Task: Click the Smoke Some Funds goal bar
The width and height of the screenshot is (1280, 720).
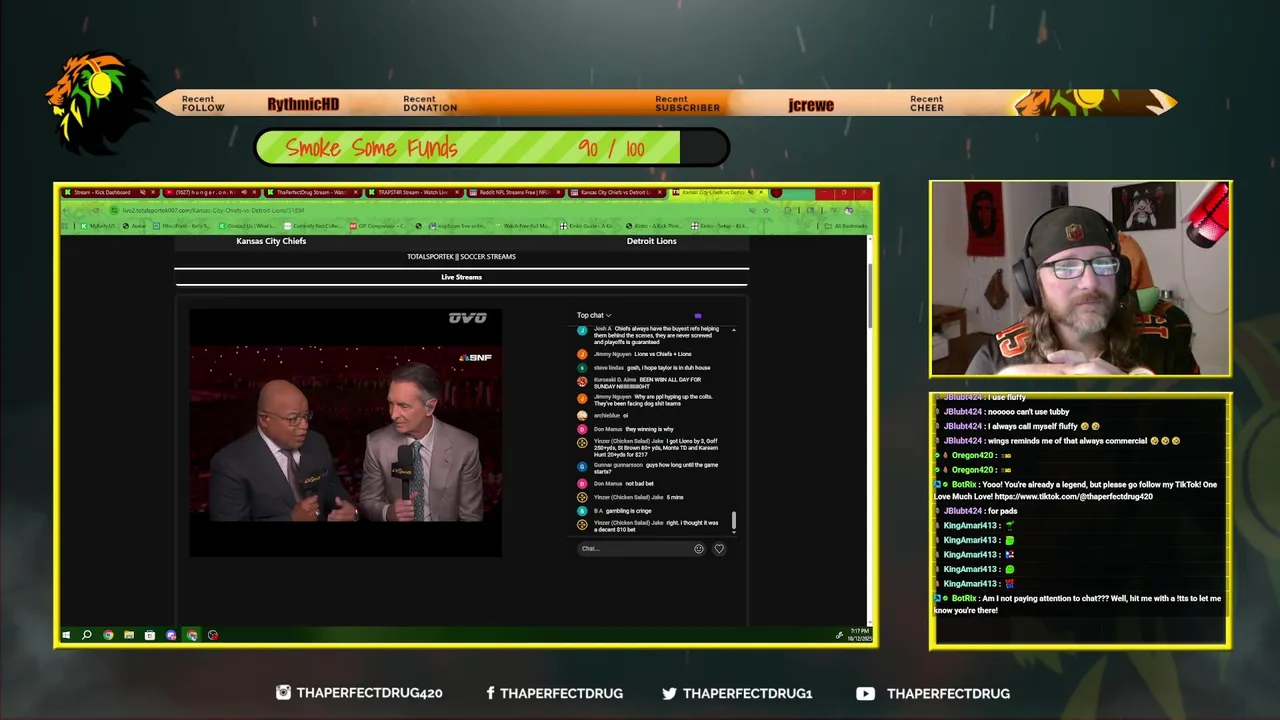Action: (491, 148)
